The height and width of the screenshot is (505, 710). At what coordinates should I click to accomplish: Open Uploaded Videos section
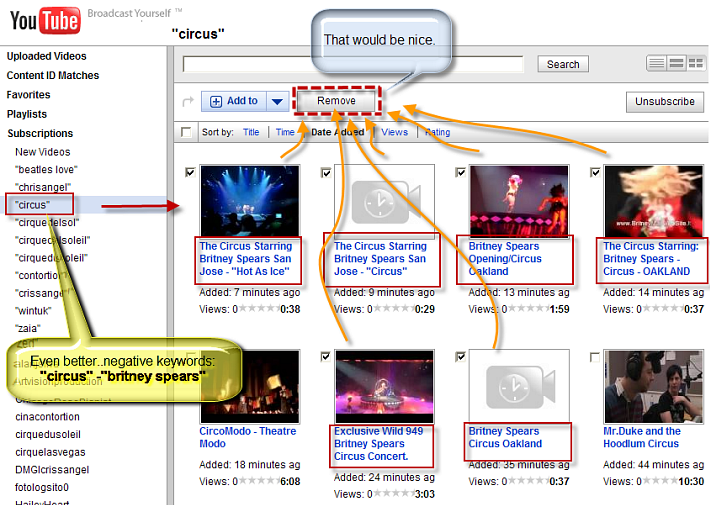pyautogui.click(x=47, y=56)
